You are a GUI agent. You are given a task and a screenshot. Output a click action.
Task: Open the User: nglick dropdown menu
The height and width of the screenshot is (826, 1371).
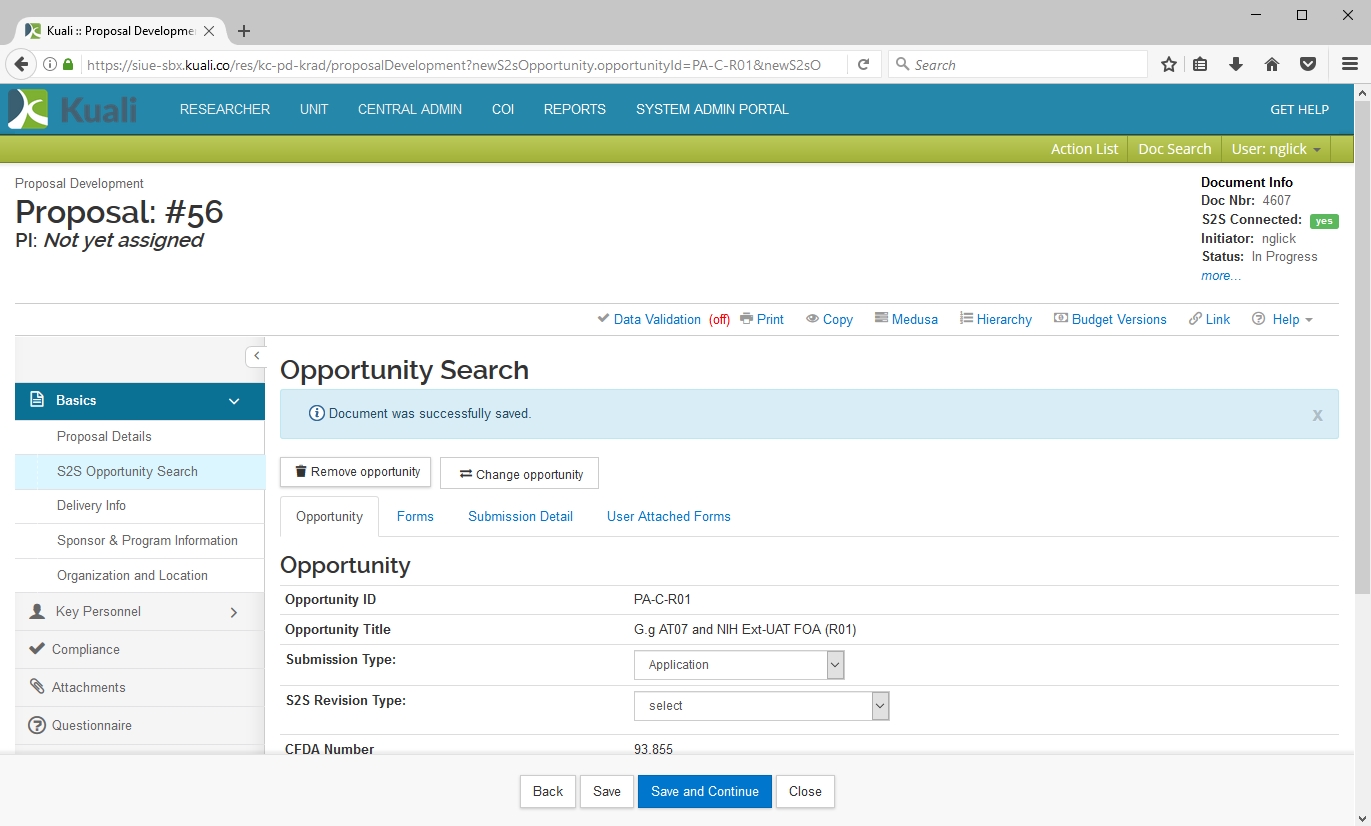pyautogui.click(x=1276, y=149)
